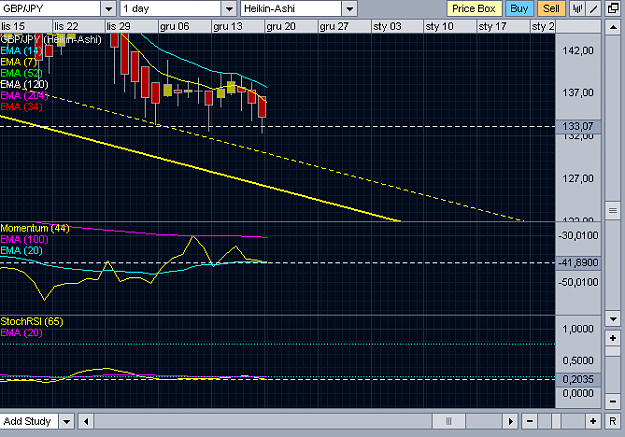Click the horizontal zoom in plus button
This screenshot has width=625, height=437.
point(593,421)
